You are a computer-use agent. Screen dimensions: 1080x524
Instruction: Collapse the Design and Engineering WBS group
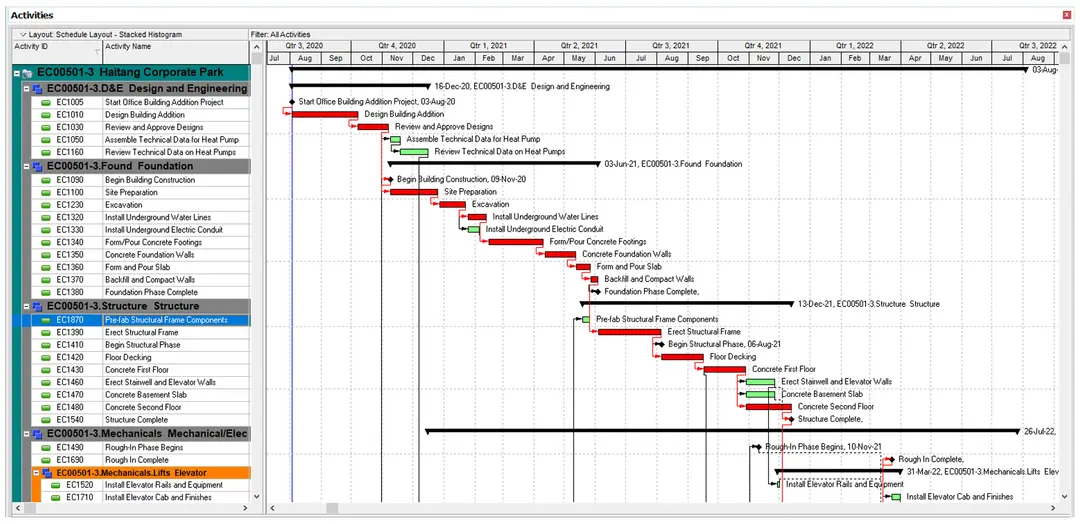26,89
